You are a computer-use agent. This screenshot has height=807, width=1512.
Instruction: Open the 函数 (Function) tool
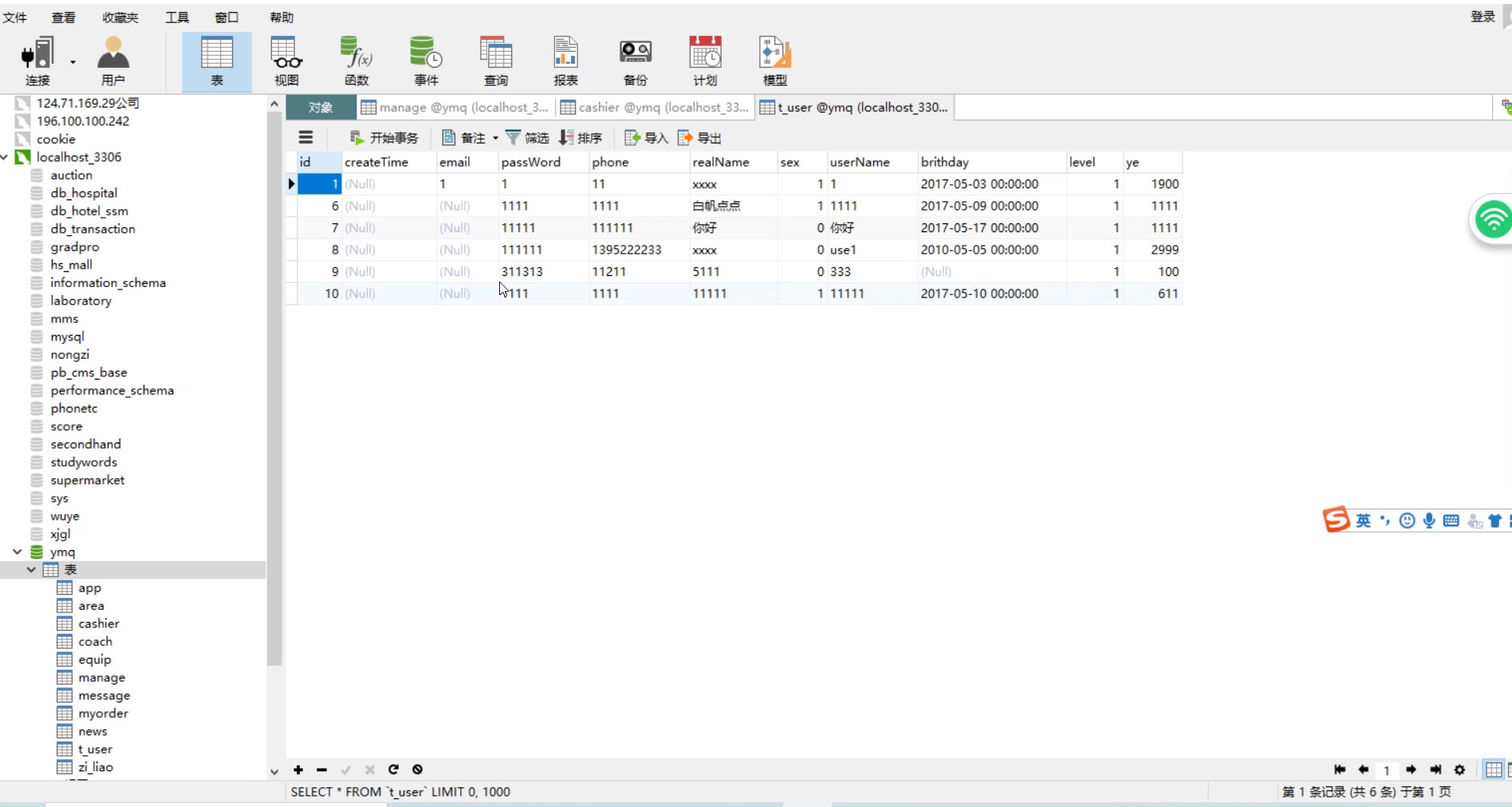356,61
